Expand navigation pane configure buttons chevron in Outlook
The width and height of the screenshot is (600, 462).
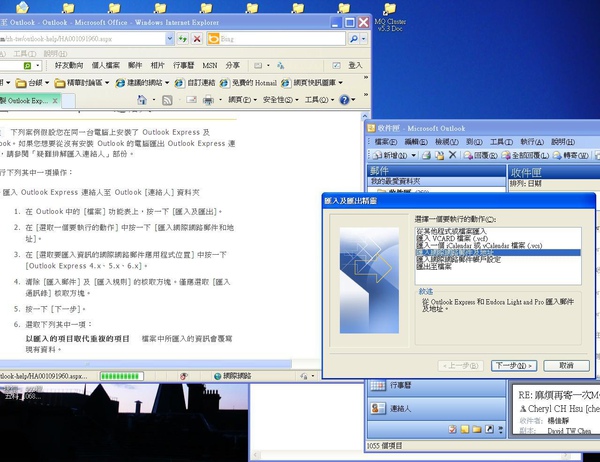pos(501,430)
